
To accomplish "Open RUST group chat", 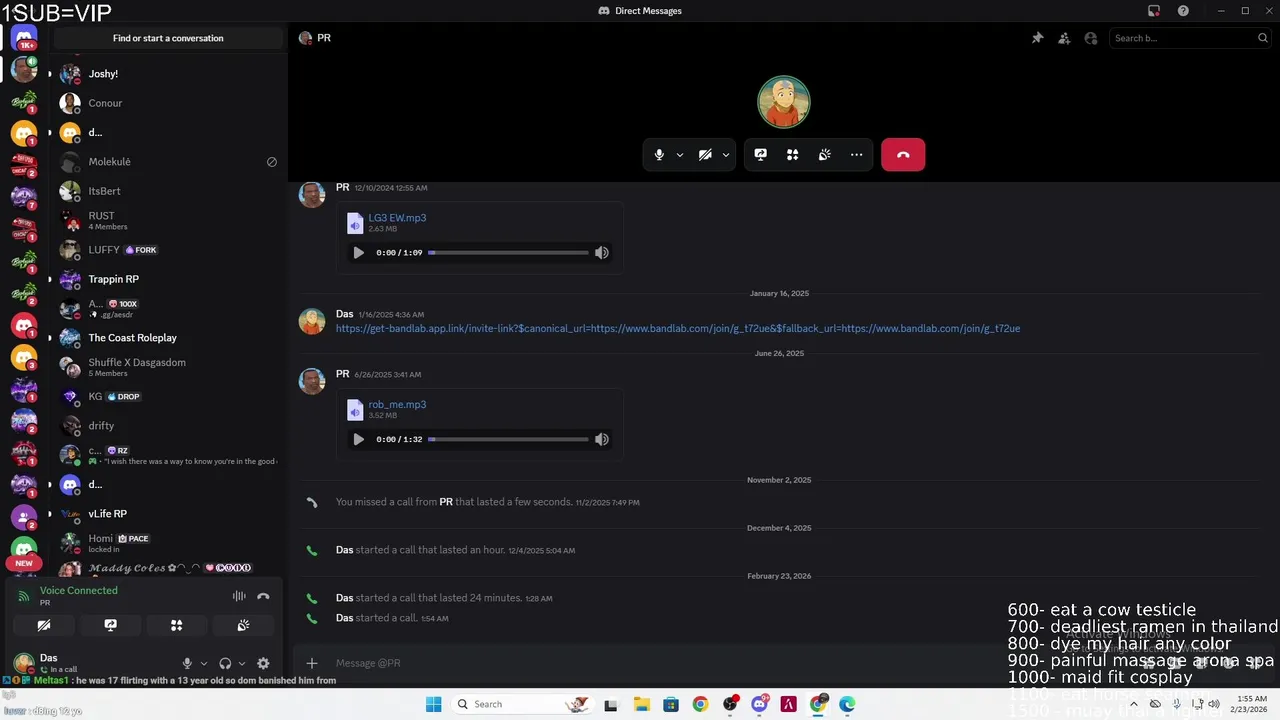I will tap(168, 220).
